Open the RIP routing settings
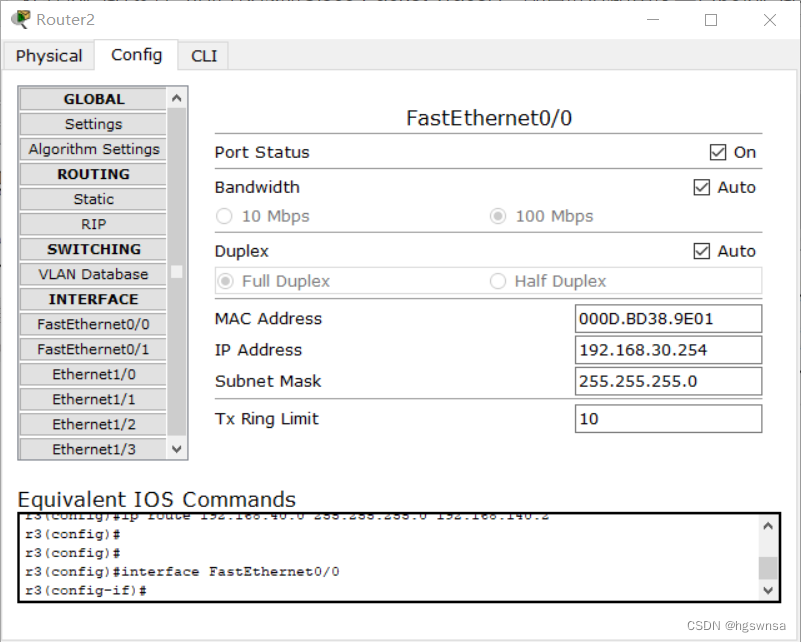Viewport: 801px width, 642px height. (x=93, y=224)
